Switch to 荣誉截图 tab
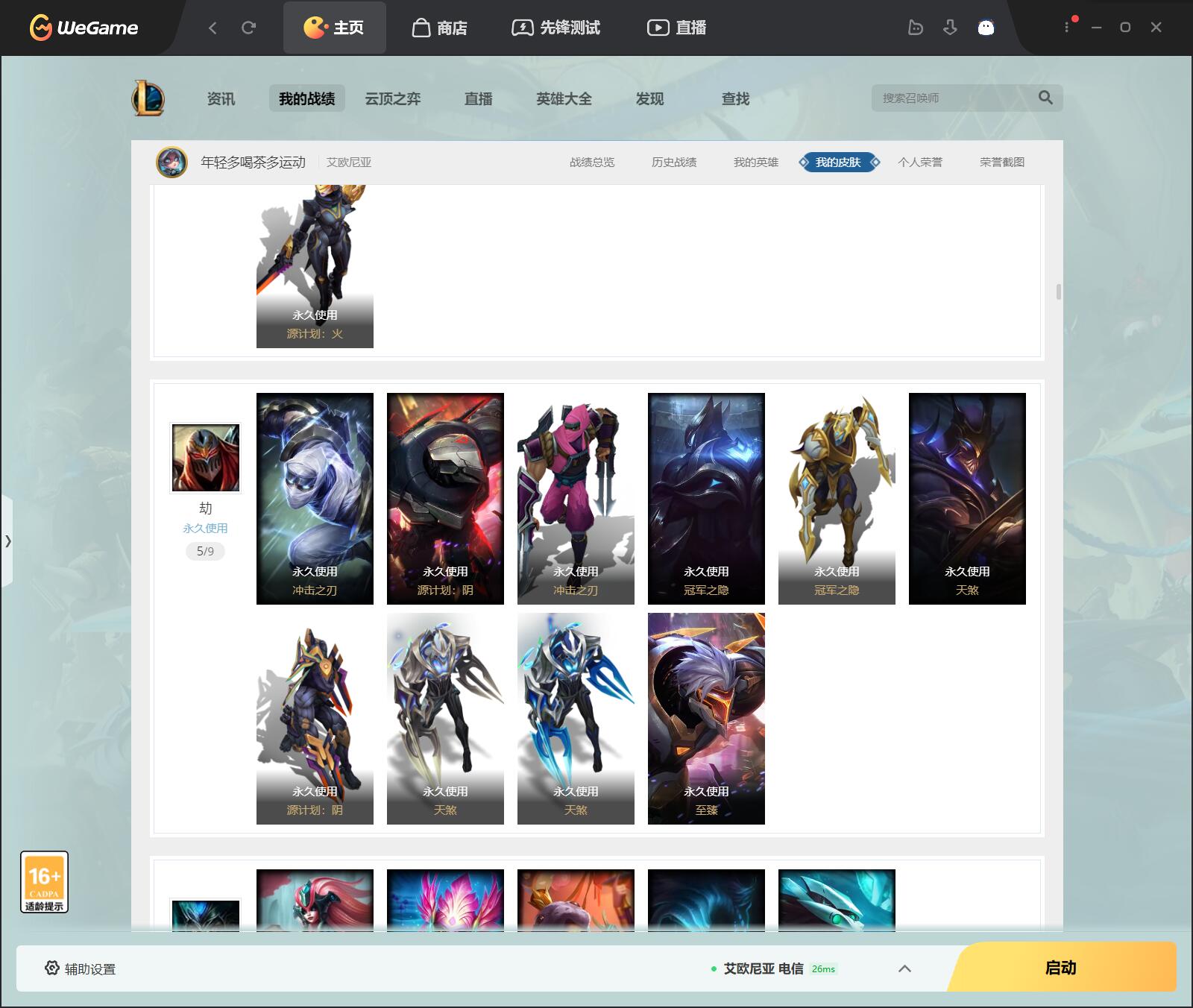Viewport: 1193px width, 1008px height. tap(1002, 162)
